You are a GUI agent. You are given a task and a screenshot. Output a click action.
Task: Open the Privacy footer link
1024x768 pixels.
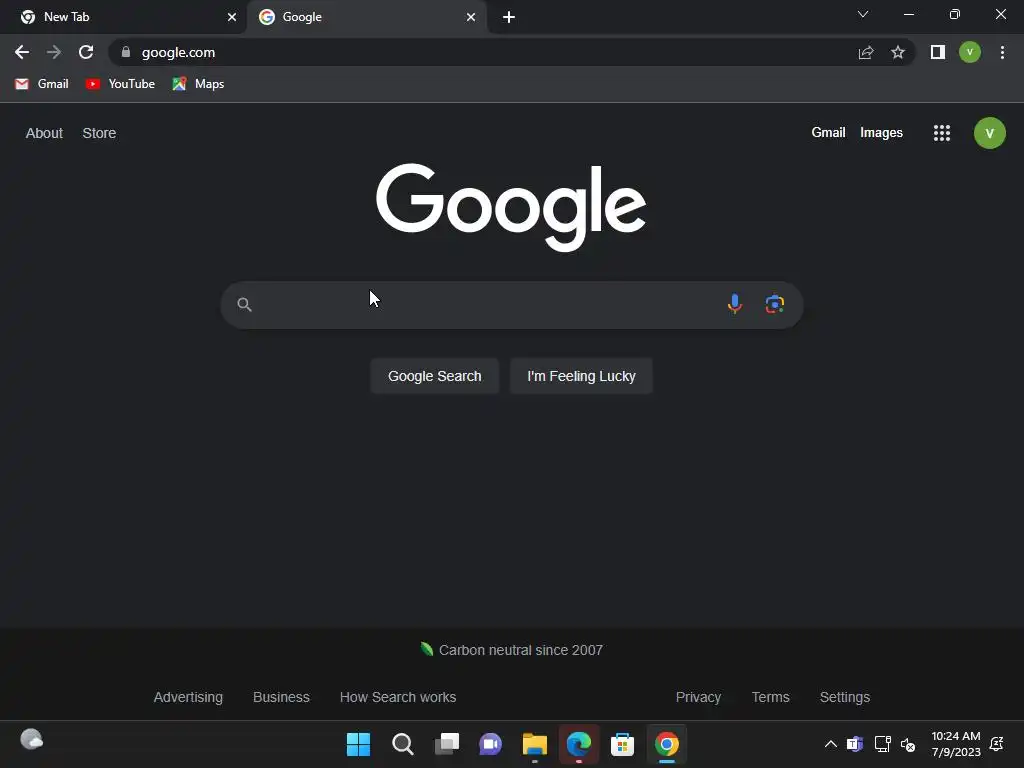pyautogui.click(x=698, y=697)
